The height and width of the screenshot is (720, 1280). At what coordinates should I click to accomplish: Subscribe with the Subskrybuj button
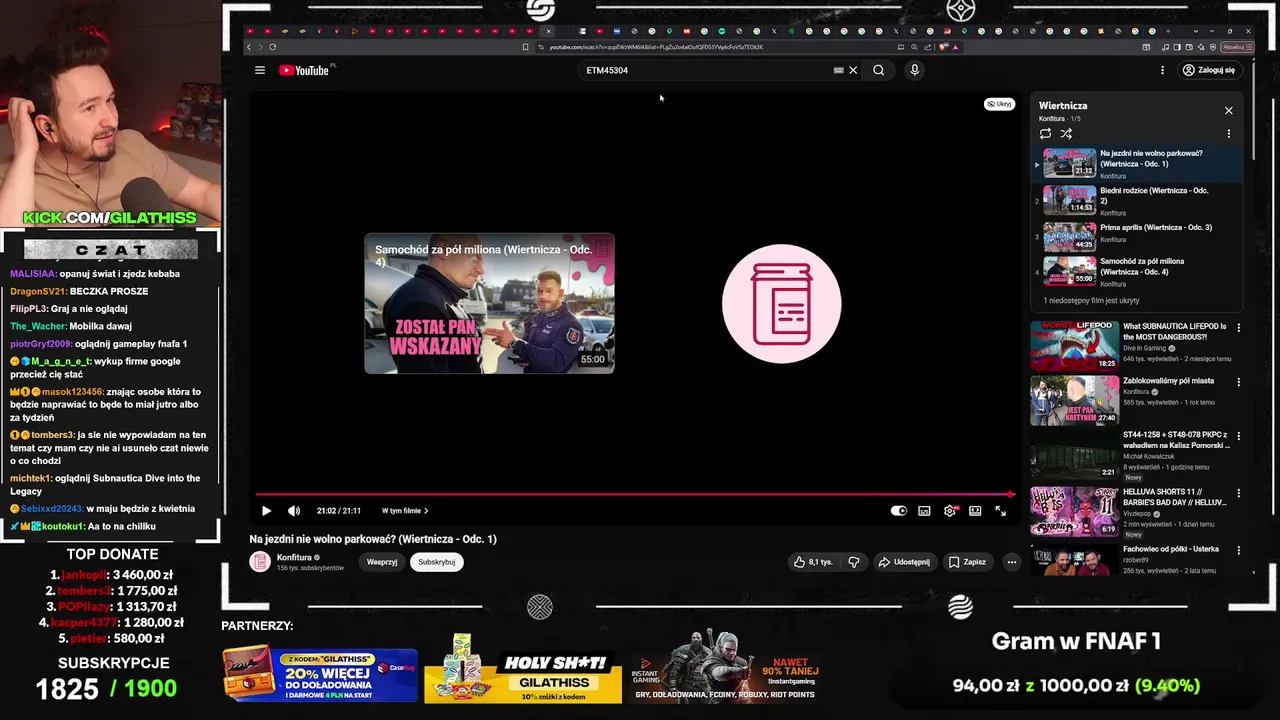click(437, 562)
